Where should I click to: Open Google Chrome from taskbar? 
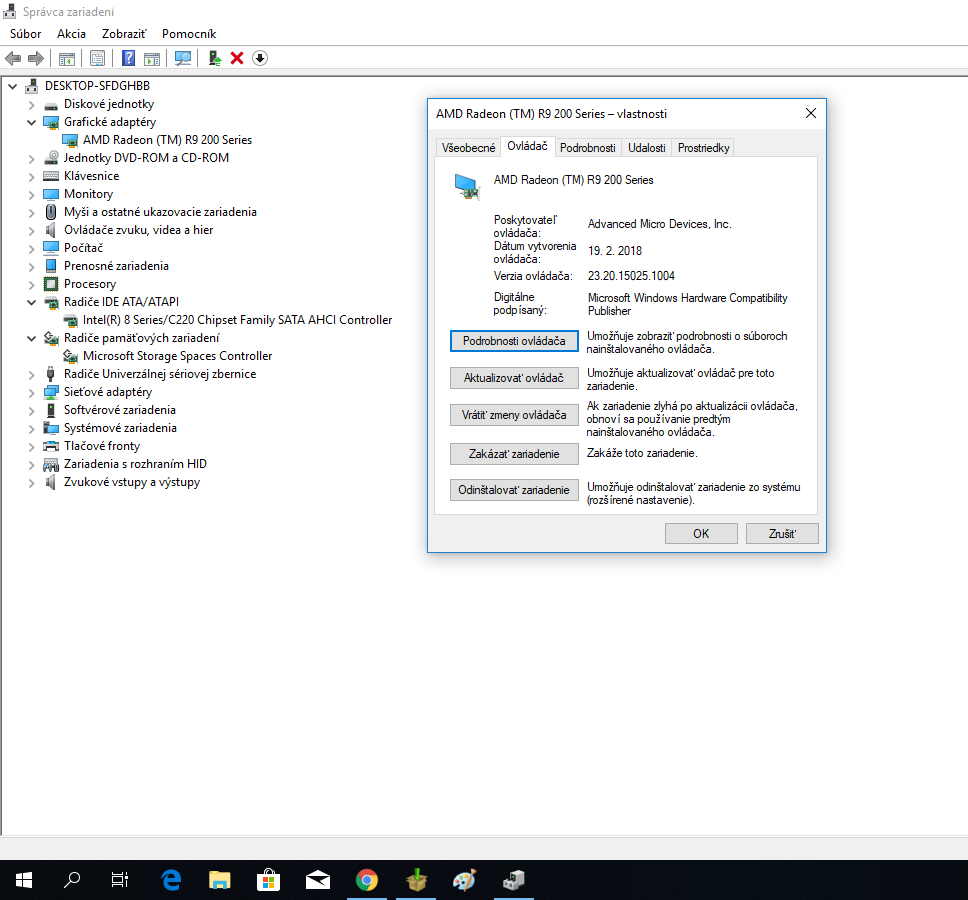coord(367,880)
